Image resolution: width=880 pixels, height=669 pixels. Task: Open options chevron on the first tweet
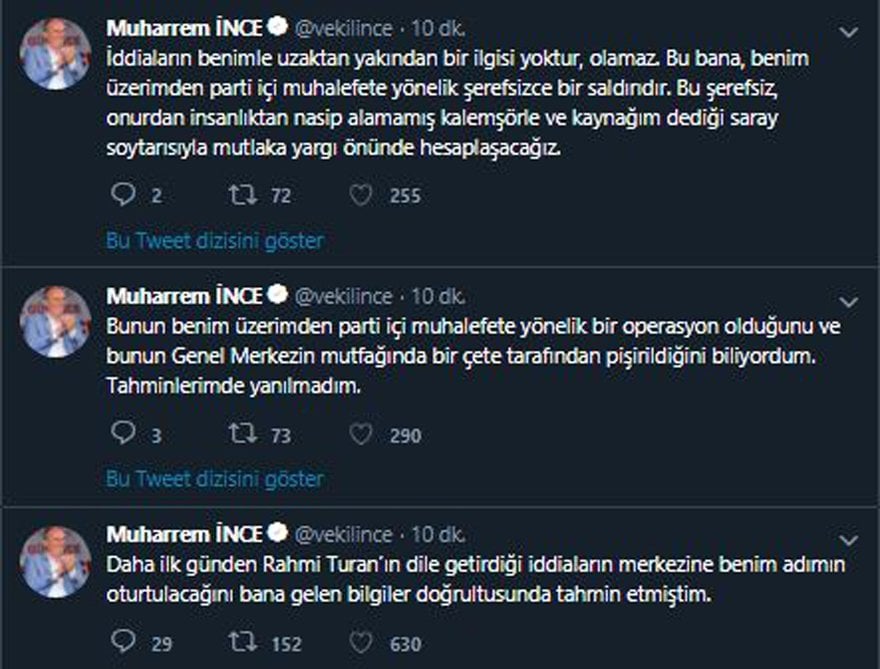click(849, 32)
